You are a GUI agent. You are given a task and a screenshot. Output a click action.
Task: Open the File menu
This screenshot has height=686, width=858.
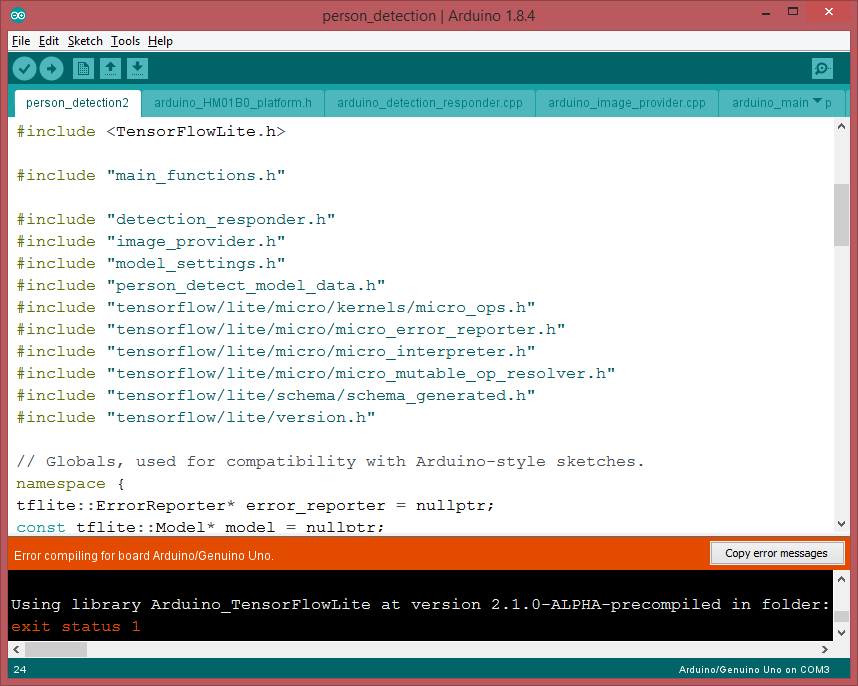21,41
